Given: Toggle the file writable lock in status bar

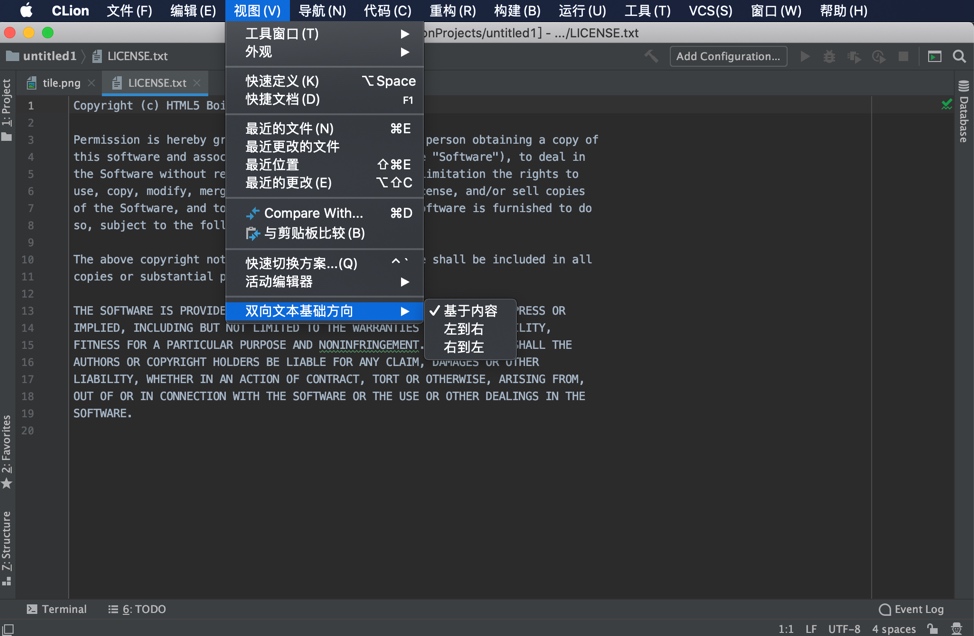Looking at the screenshot, I should pyautogui.click(x=932, y=628).
